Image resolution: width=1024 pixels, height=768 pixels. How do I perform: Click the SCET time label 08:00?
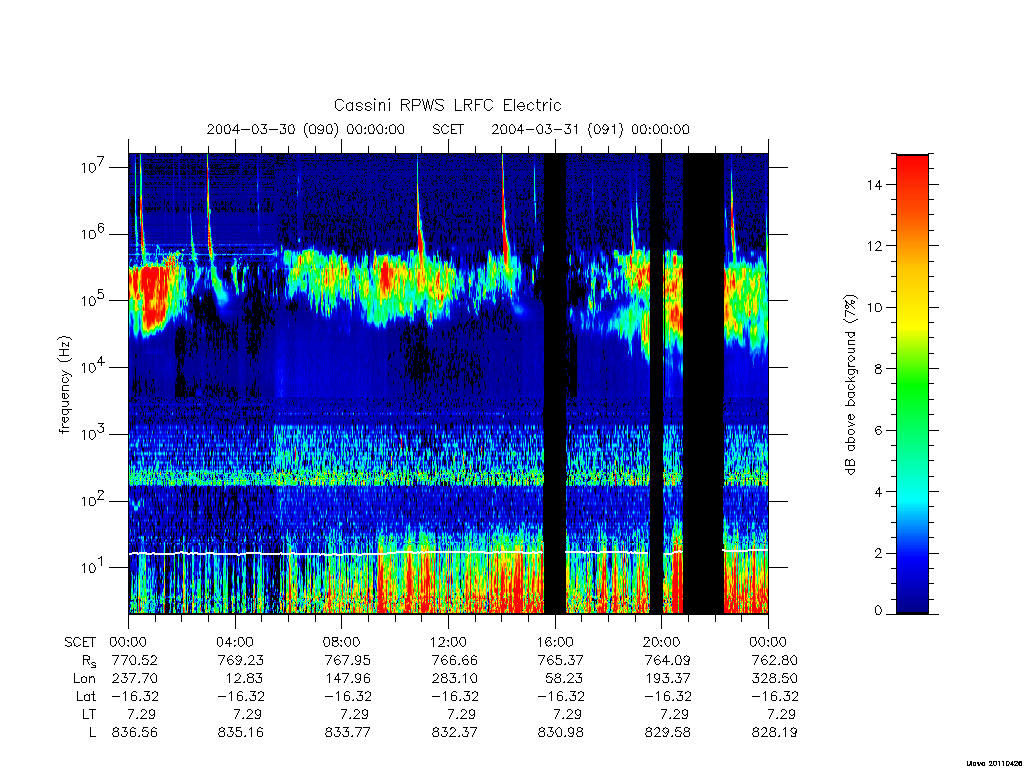pos(341,643)
